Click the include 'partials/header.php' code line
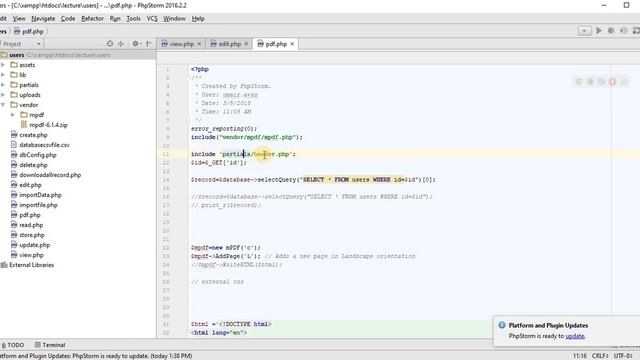This screenshot has height=360, width=640. [243, 154]
